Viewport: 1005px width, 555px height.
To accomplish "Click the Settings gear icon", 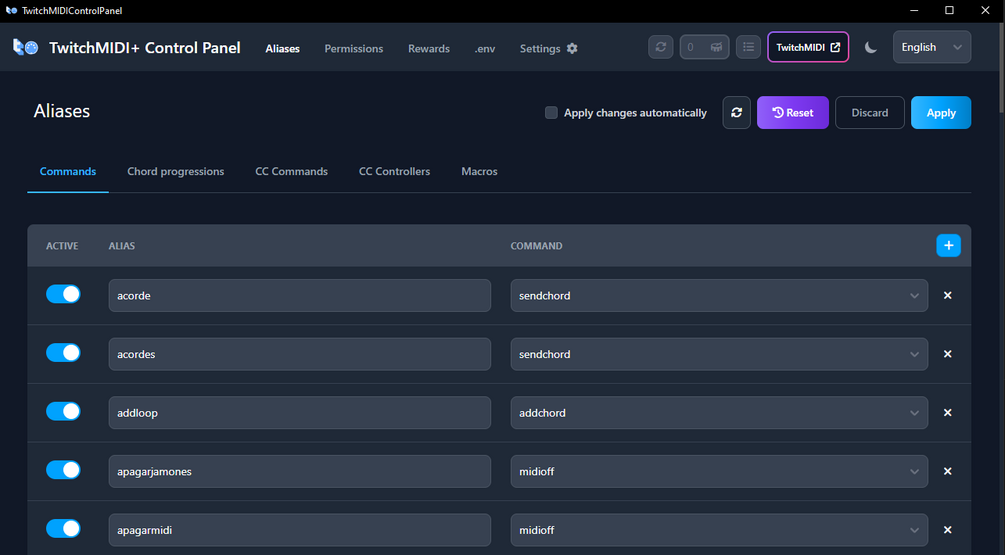I will click(572, 49).
